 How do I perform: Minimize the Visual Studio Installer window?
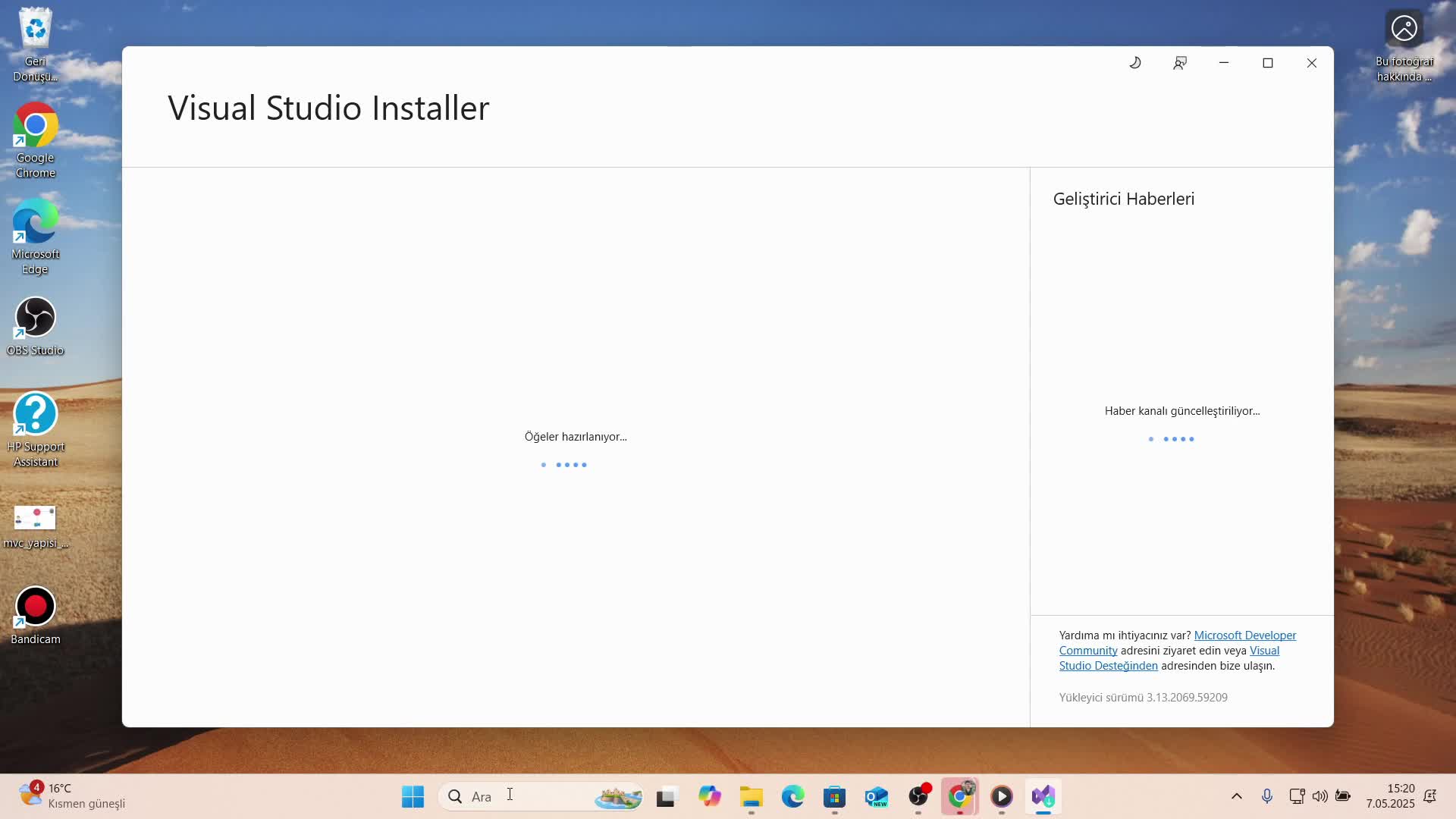1224,63
